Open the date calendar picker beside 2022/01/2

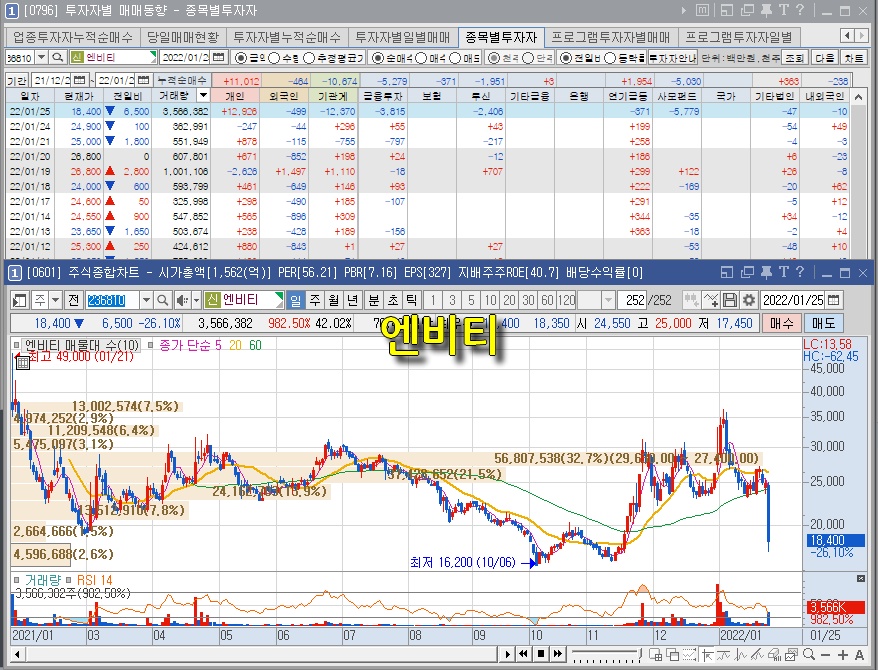[219, 57]
